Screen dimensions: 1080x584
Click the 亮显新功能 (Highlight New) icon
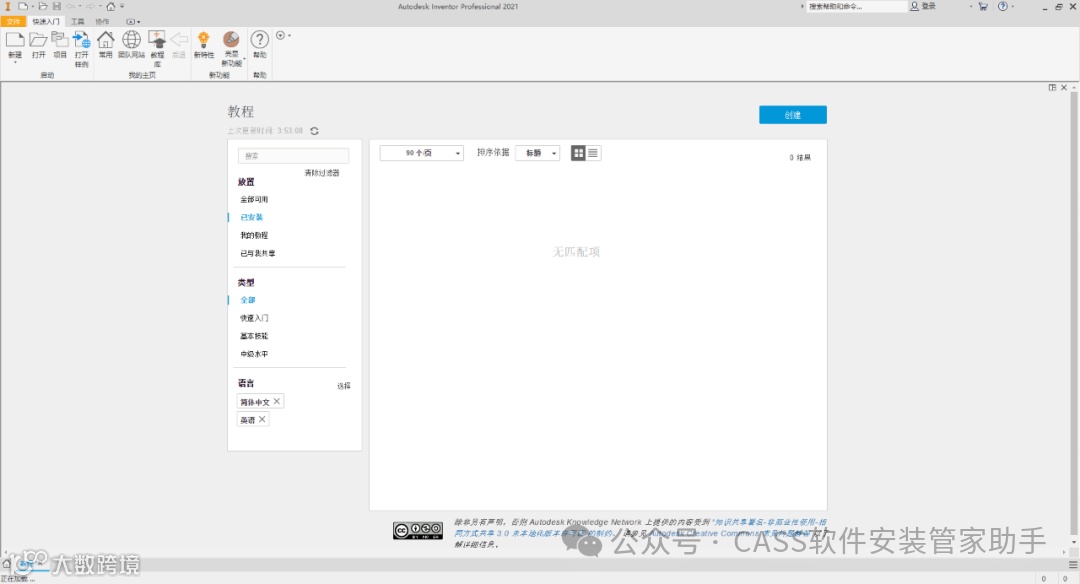click(x=231, y=40)
